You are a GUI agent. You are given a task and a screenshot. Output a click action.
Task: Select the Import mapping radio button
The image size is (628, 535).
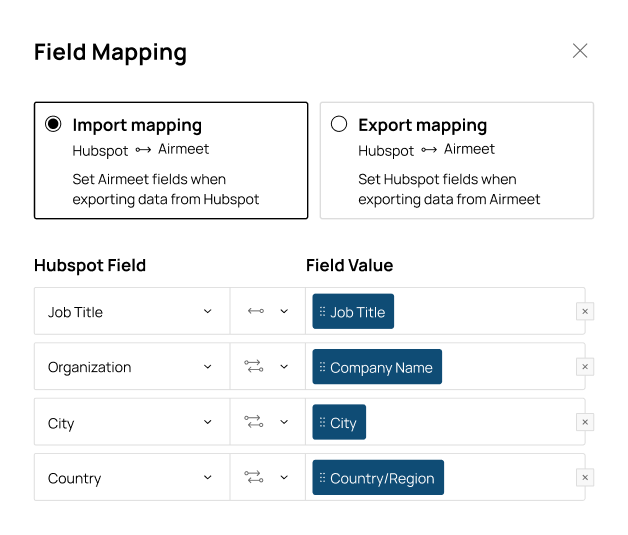click(53, 124)
